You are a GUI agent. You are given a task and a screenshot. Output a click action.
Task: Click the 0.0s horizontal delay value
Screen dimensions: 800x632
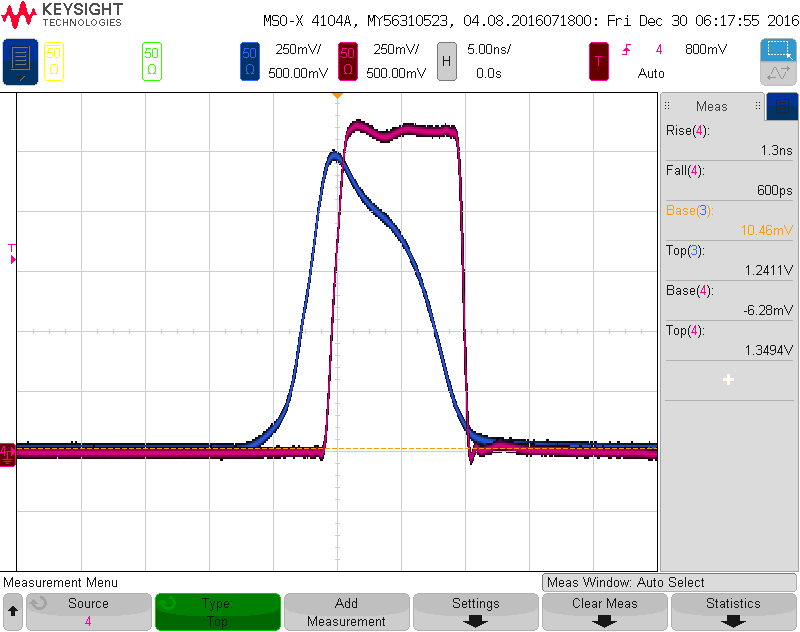[x=489, y=73]
